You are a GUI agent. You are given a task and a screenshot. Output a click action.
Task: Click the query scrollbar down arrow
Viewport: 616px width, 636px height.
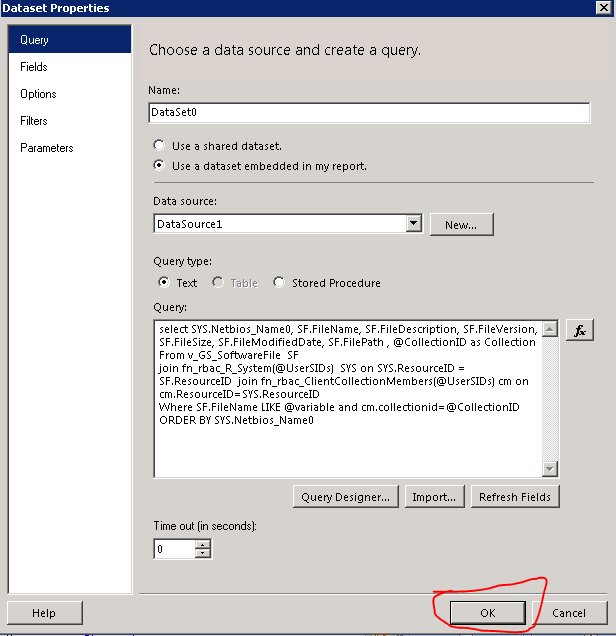[550, 469]
